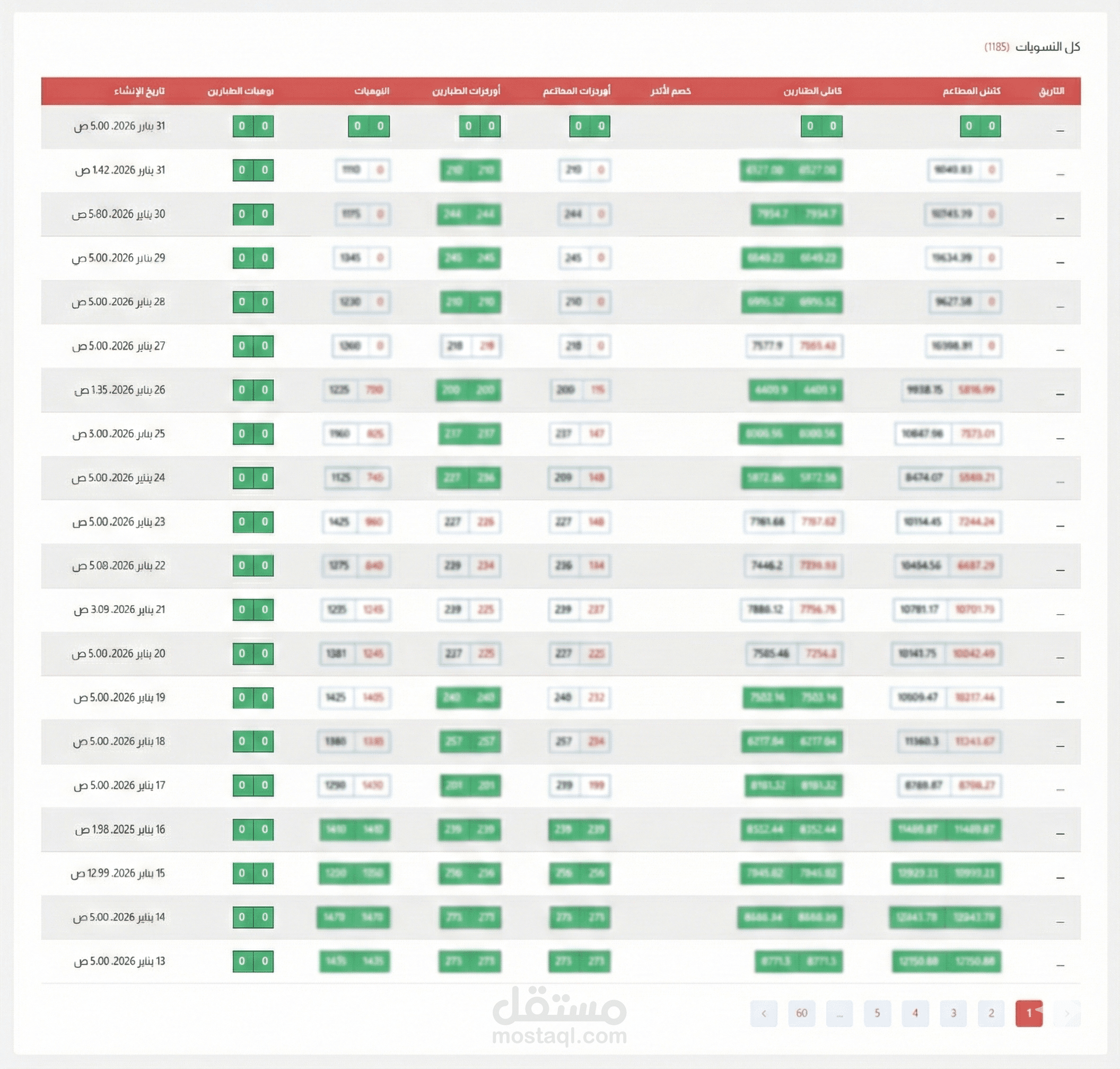
Task: Jump to page 60 in pagination
Action: point(801,1013)
